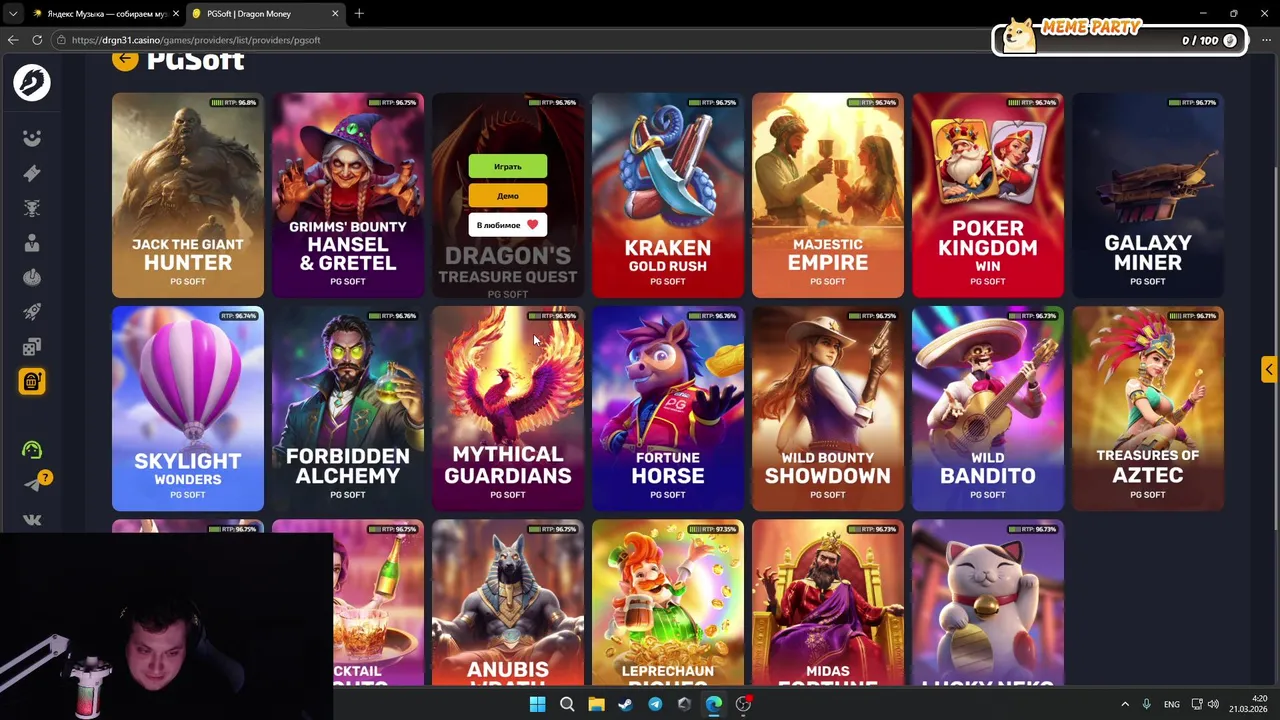This screenshot has width=1280, height=720.
Task: Open a new browser tab
Action: pyautogui.click(x=359, y=14)
